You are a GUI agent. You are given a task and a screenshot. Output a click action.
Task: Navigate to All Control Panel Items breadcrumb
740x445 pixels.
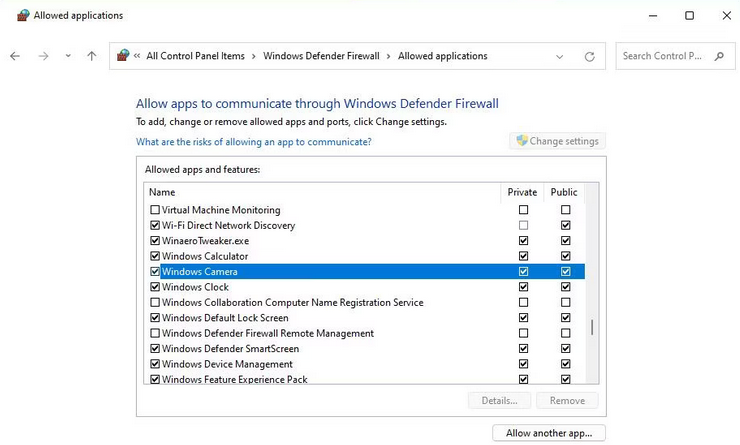coord(195,56)
